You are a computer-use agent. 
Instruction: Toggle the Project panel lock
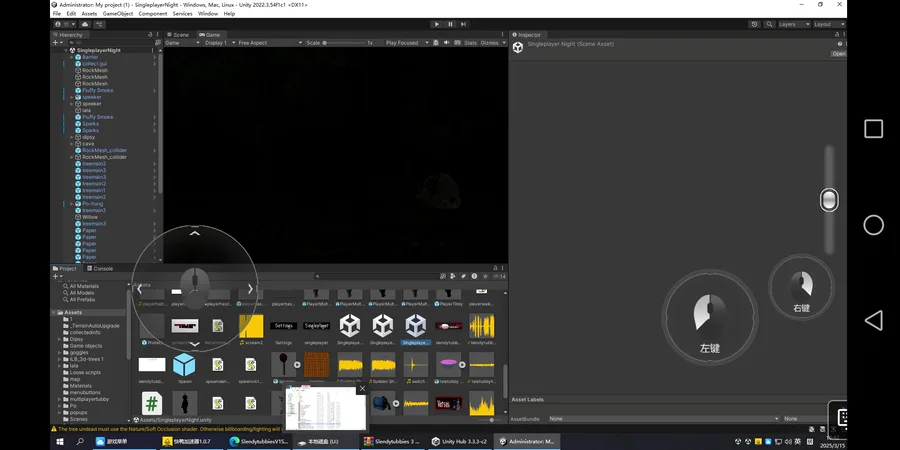pos(496,268)
